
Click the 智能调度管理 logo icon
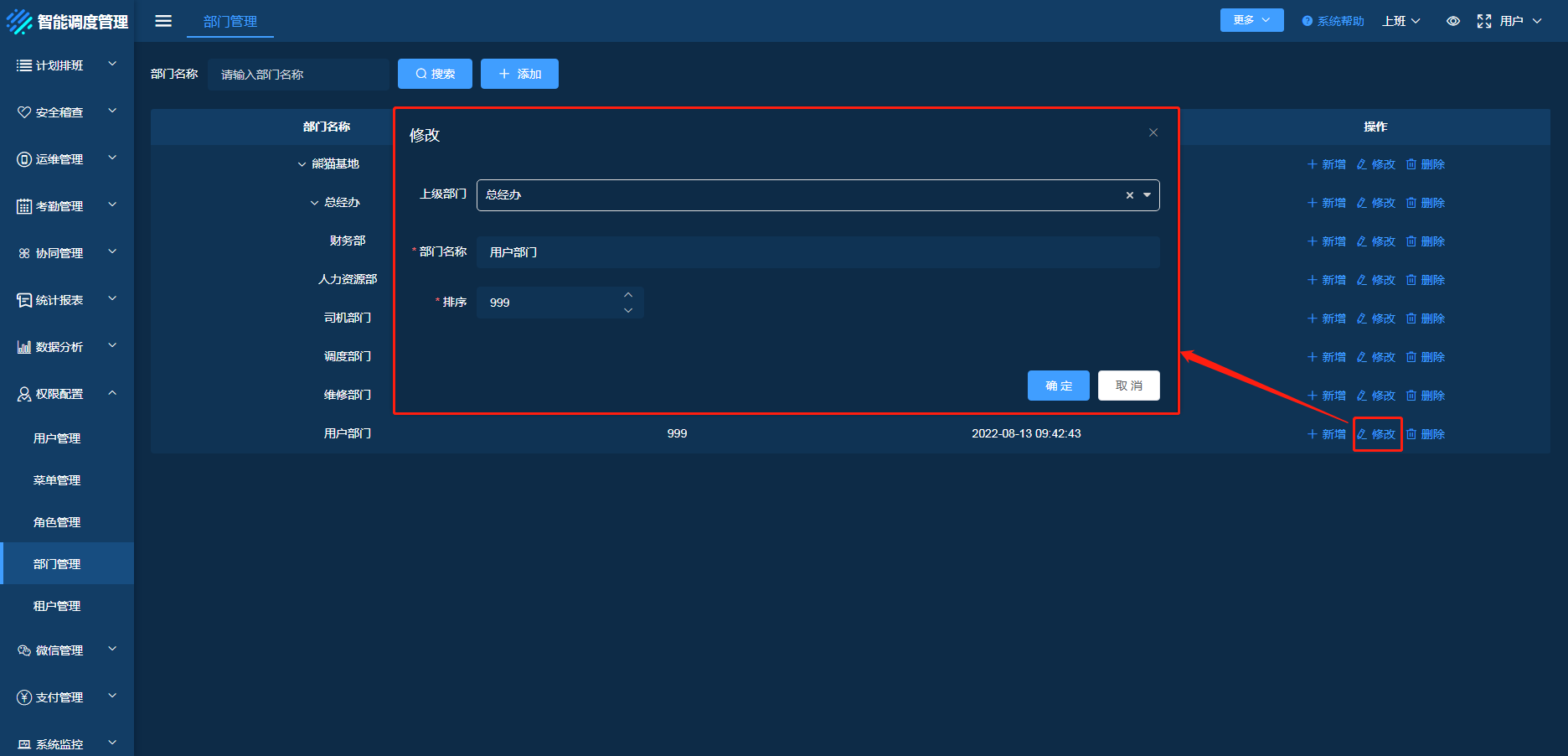tap(19, 22)
